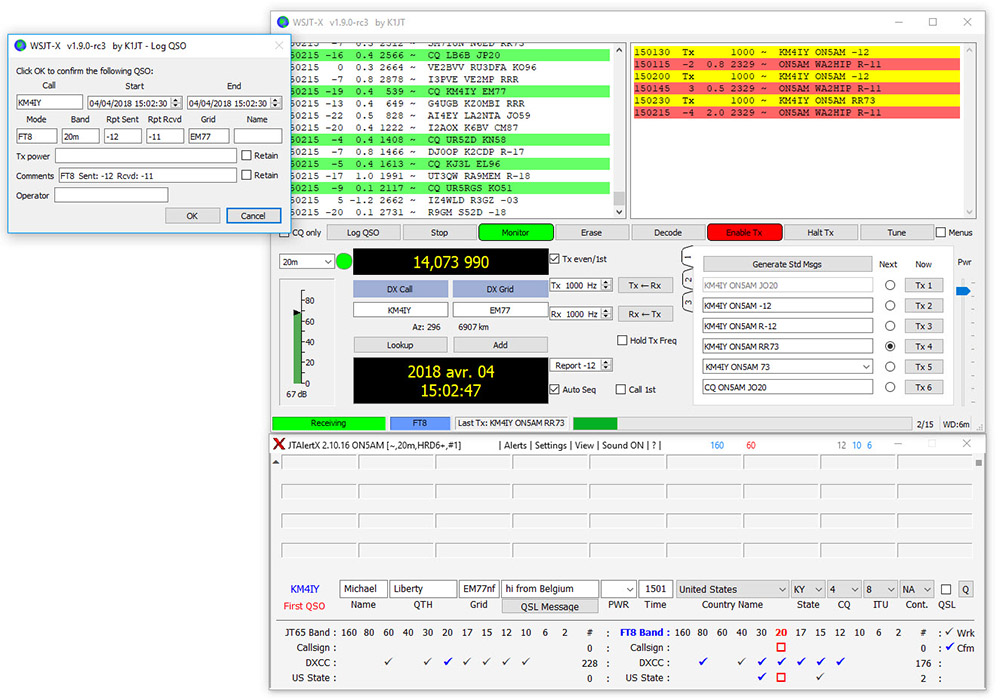
Task: Click the QSL Message button
Action: [550, 606]
